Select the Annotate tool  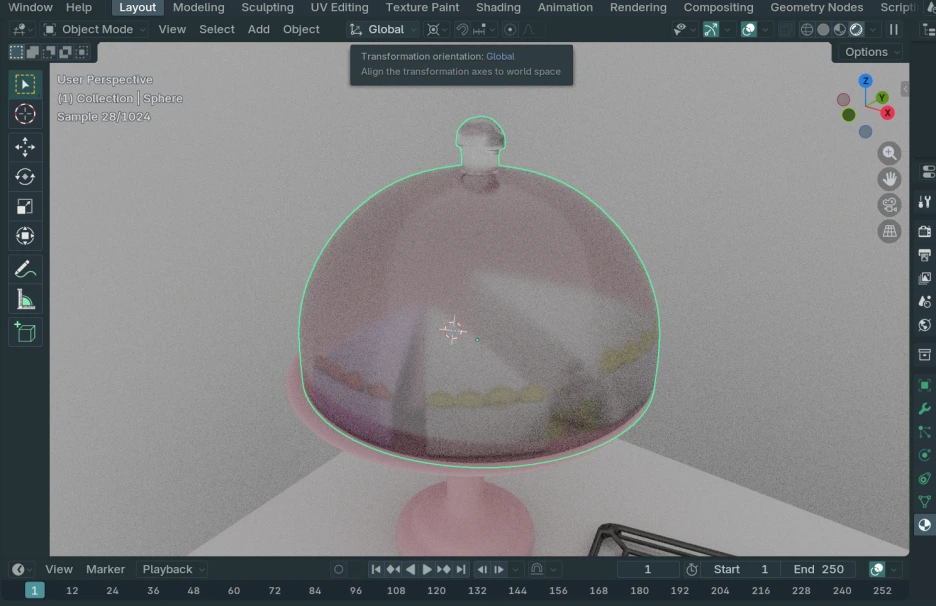coord(25,269)
